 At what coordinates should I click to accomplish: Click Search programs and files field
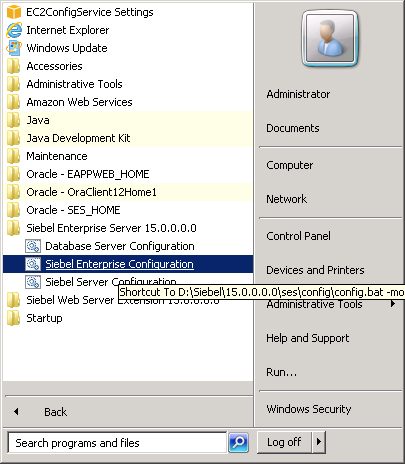pos(117,443)
